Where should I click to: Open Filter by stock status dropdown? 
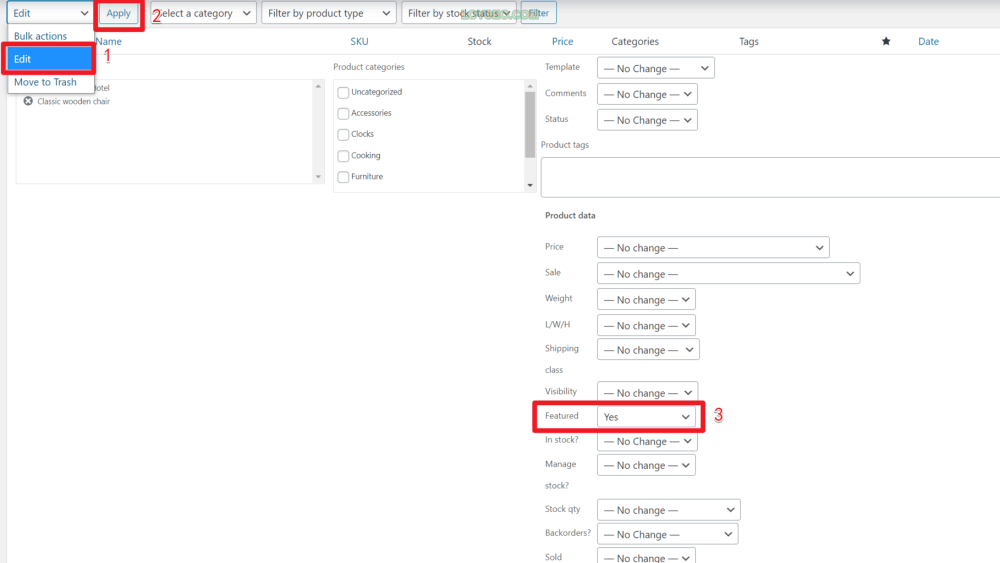tap(459, 13)
